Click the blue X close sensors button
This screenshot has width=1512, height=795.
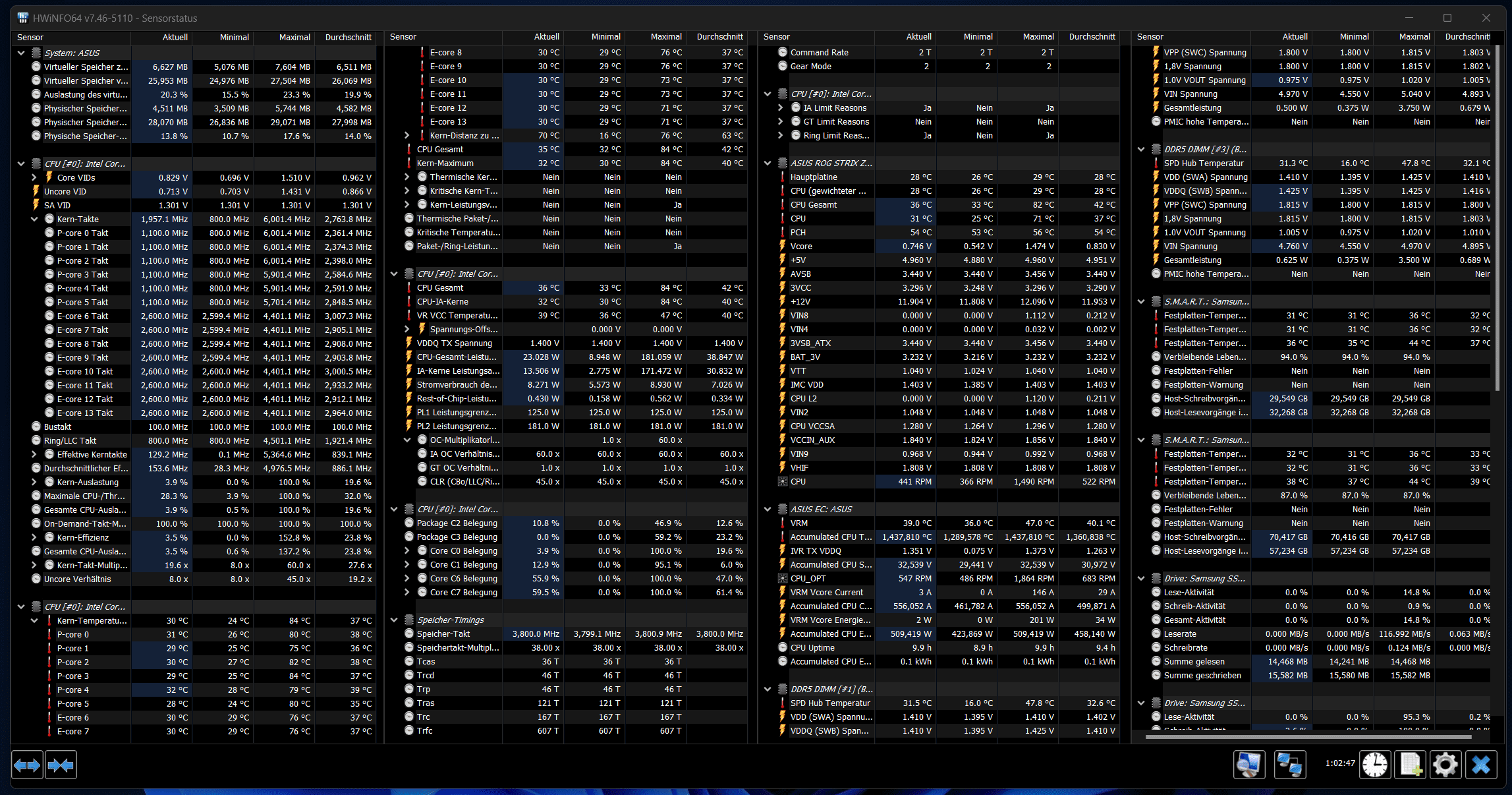(1481, 765)
